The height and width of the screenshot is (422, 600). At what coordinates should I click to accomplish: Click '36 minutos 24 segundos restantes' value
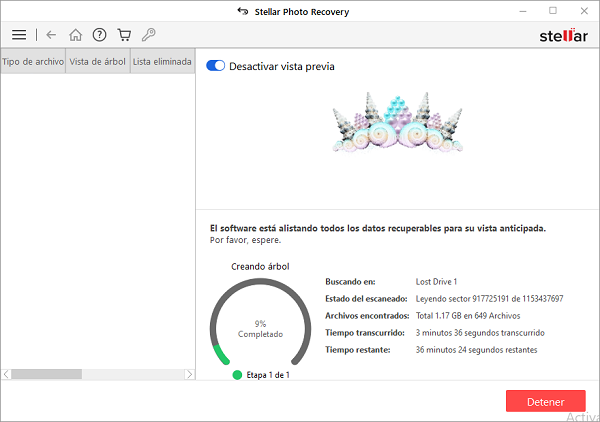(x=476, y=350)
